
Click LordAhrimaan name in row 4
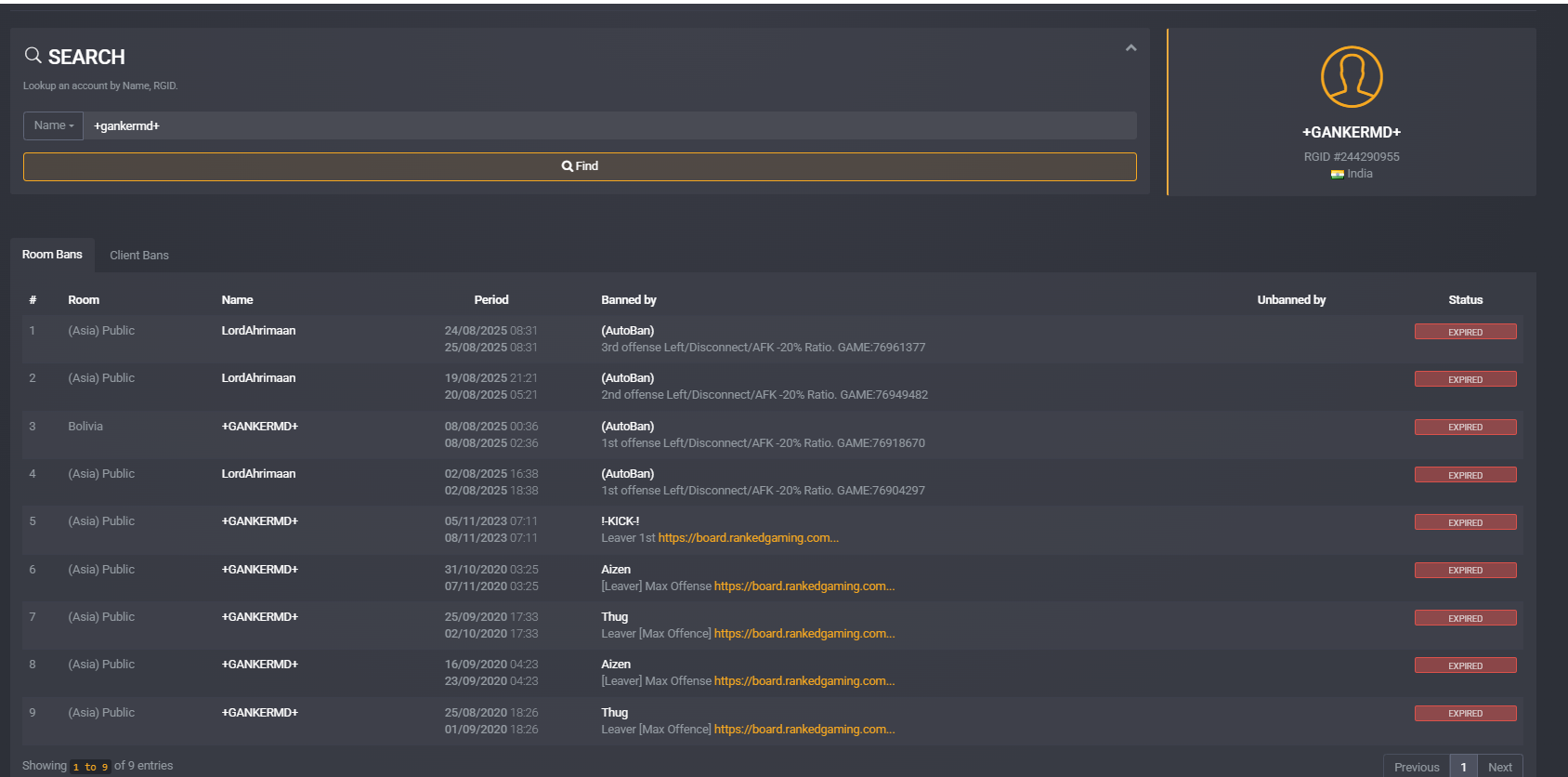[x=258, y=474]
